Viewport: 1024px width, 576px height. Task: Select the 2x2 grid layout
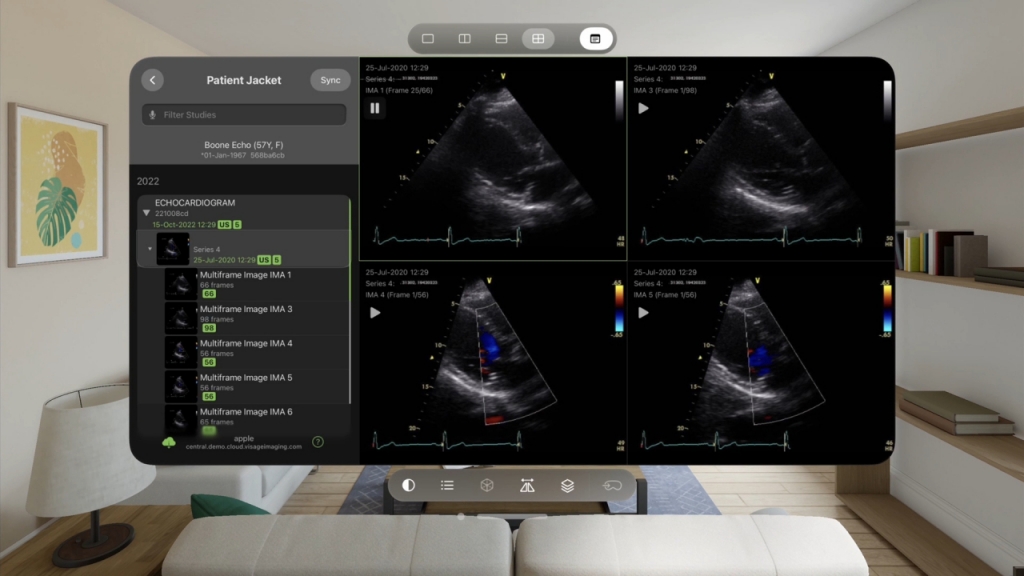pos(538,39)
